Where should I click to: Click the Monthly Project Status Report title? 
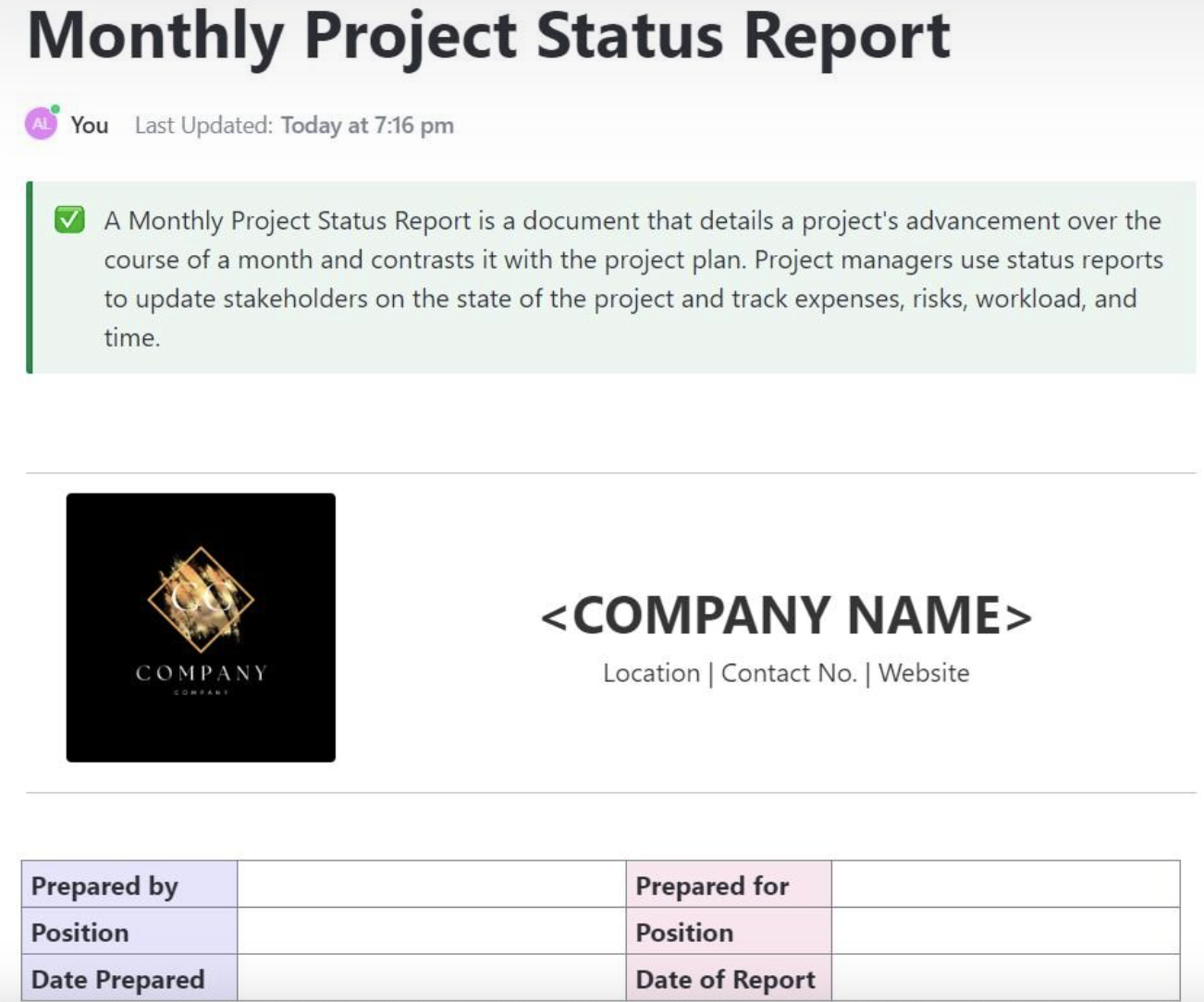click(488, 37)
